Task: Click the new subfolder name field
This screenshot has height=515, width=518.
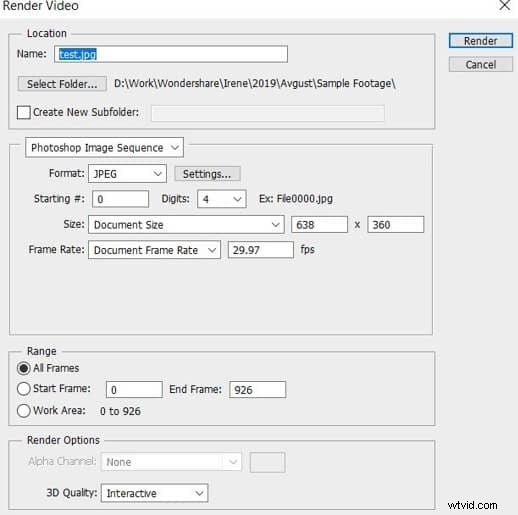Action: 268,113
